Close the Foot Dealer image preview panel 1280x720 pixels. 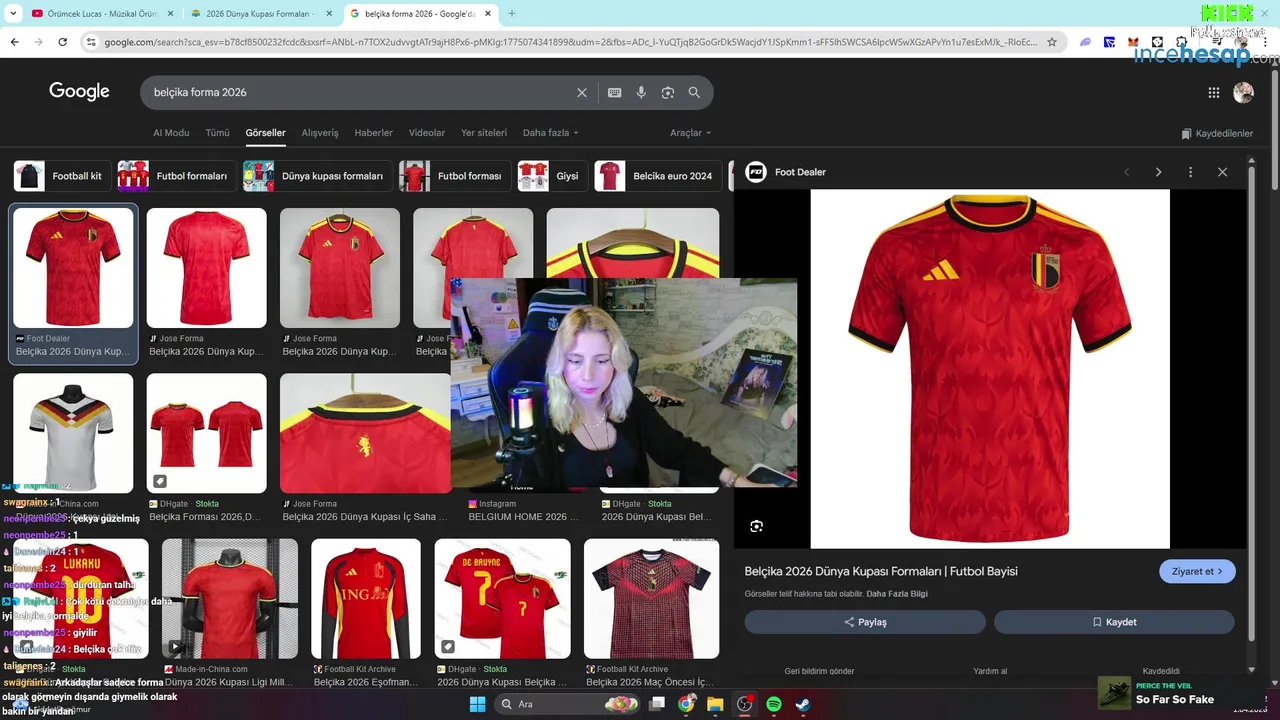[x=1222, y=172]
